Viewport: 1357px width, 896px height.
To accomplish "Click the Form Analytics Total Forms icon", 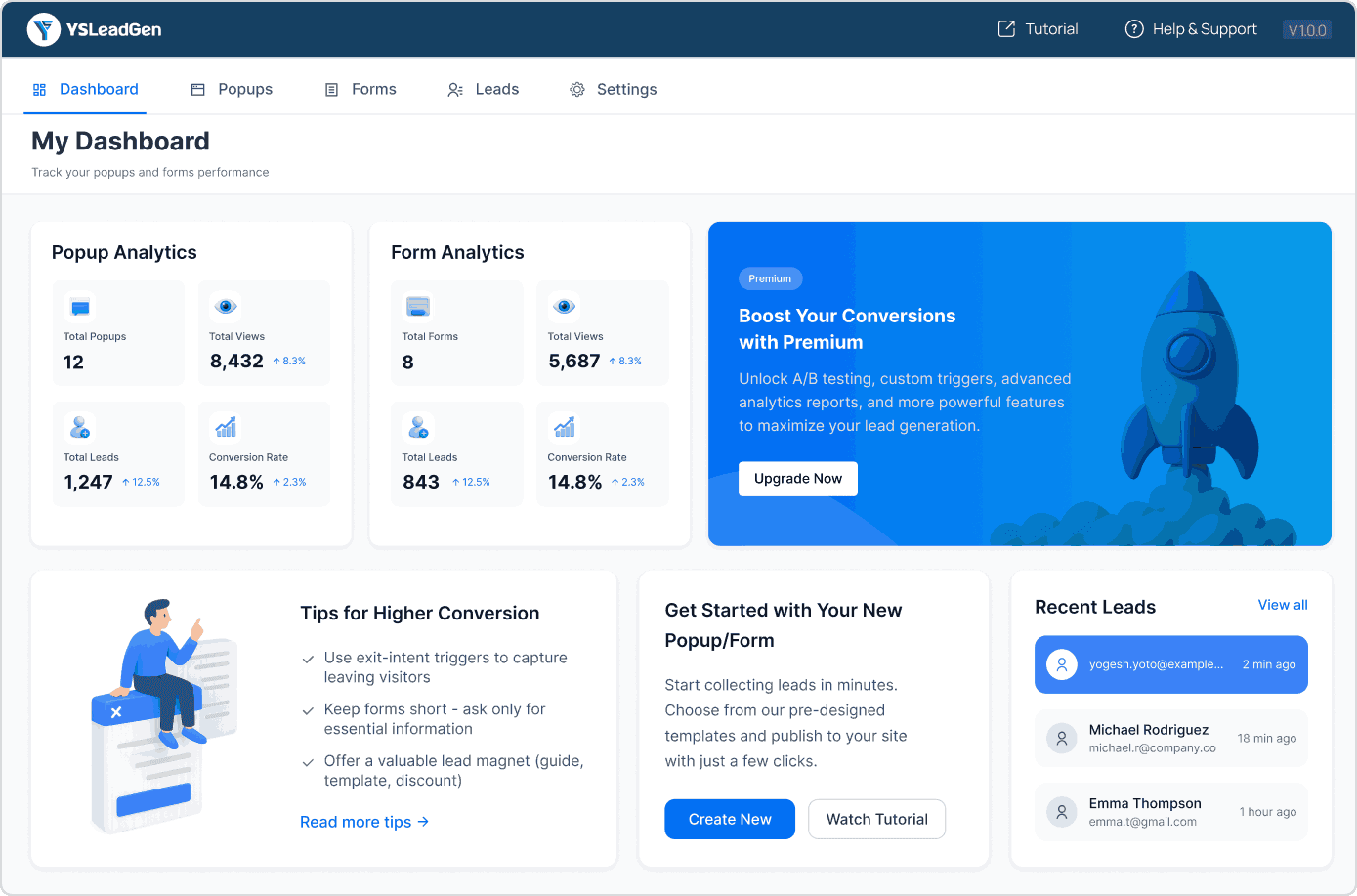I will (418, 307).
